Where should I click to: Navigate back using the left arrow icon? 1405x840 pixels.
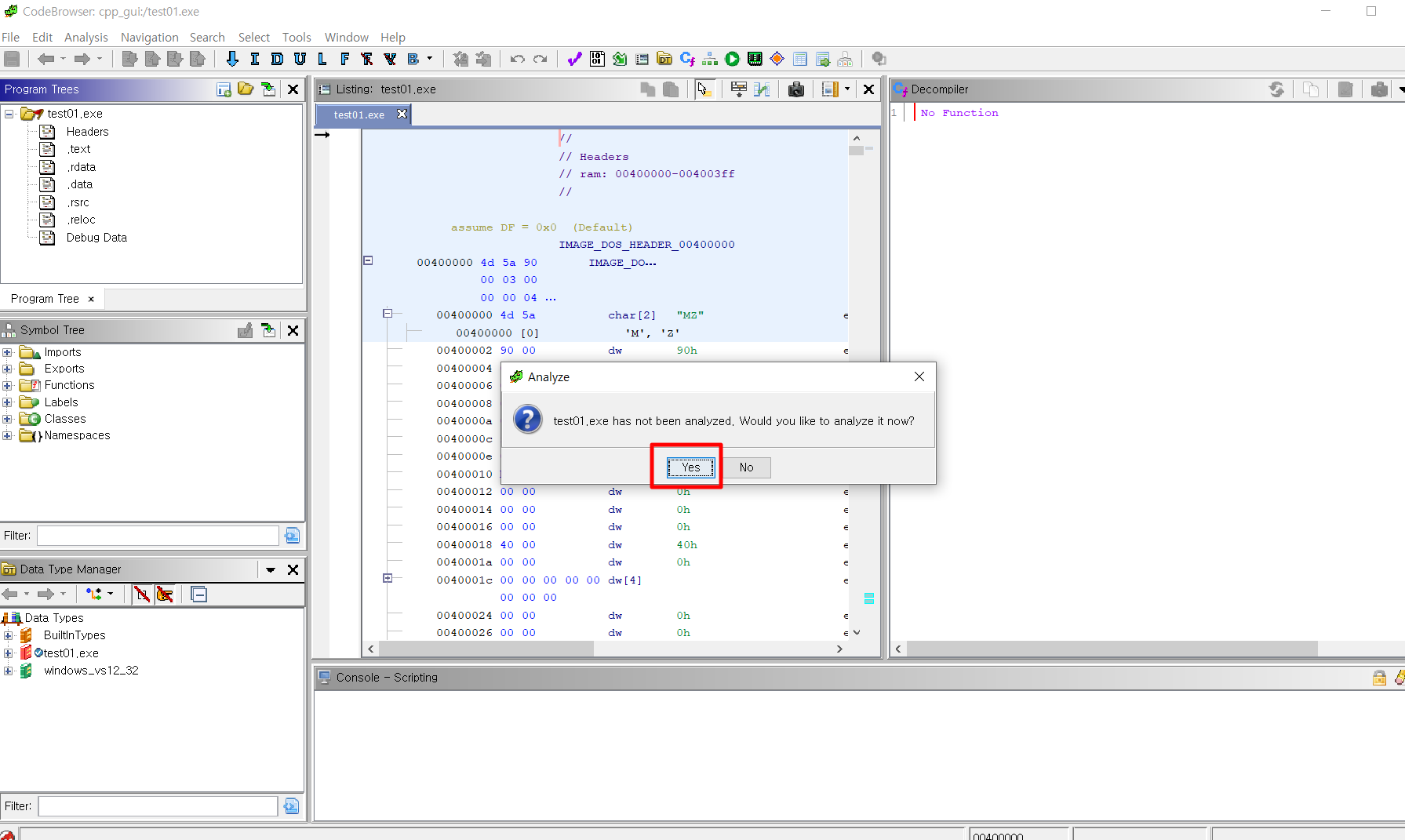point(47,59)
